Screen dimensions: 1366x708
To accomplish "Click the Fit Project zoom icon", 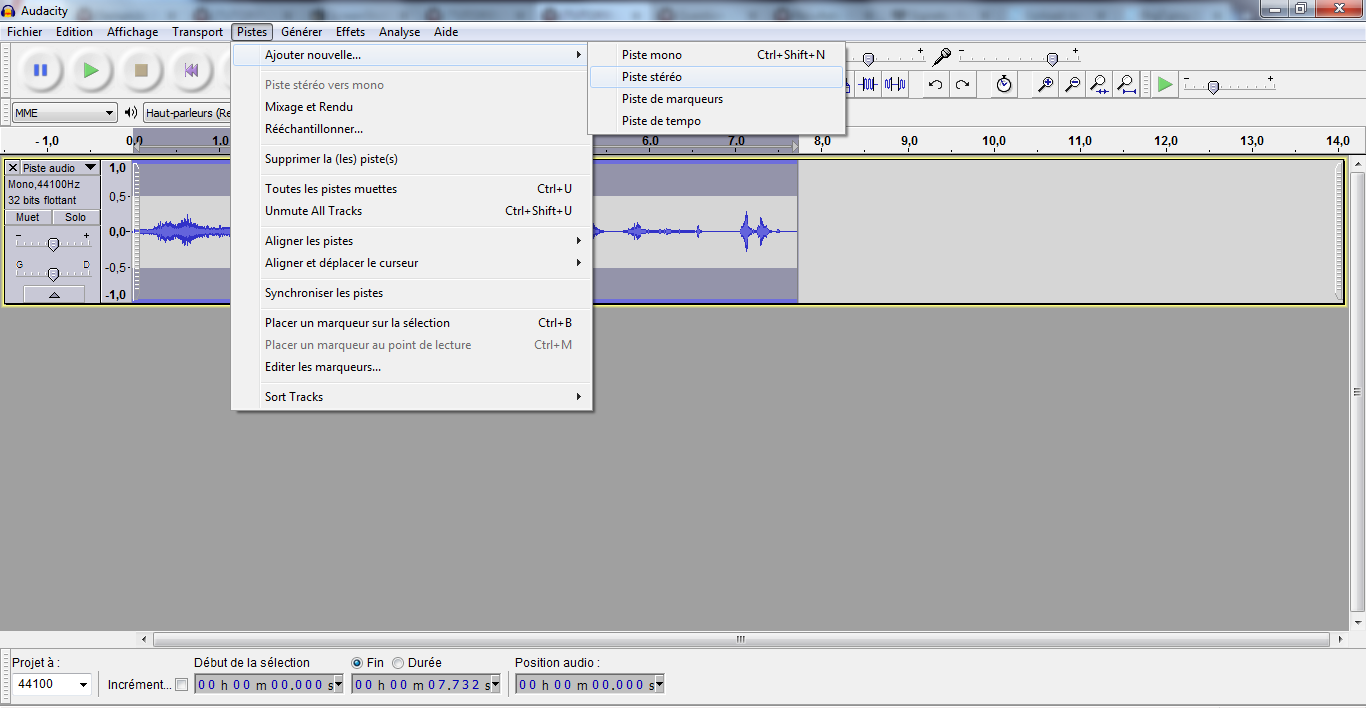I will (1126, 85).
